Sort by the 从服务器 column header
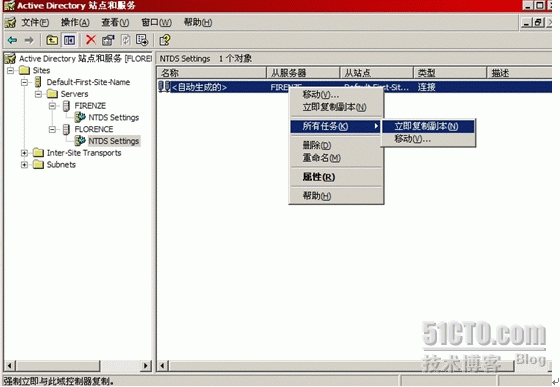560x387 pixels. (x=303, y=73)
